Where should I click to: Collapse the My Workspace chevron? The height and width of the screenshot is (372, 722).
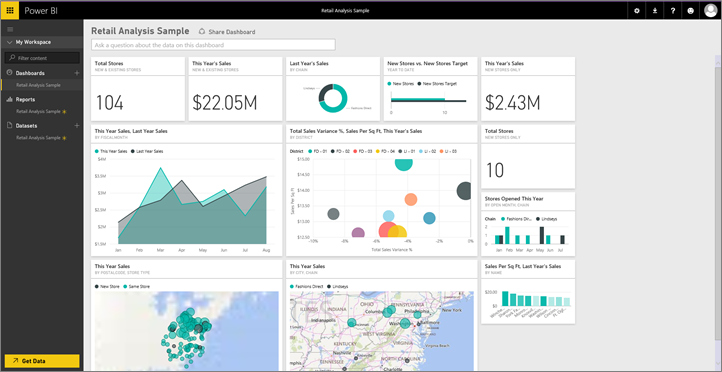pyautogui.click(x=10, y=42)
